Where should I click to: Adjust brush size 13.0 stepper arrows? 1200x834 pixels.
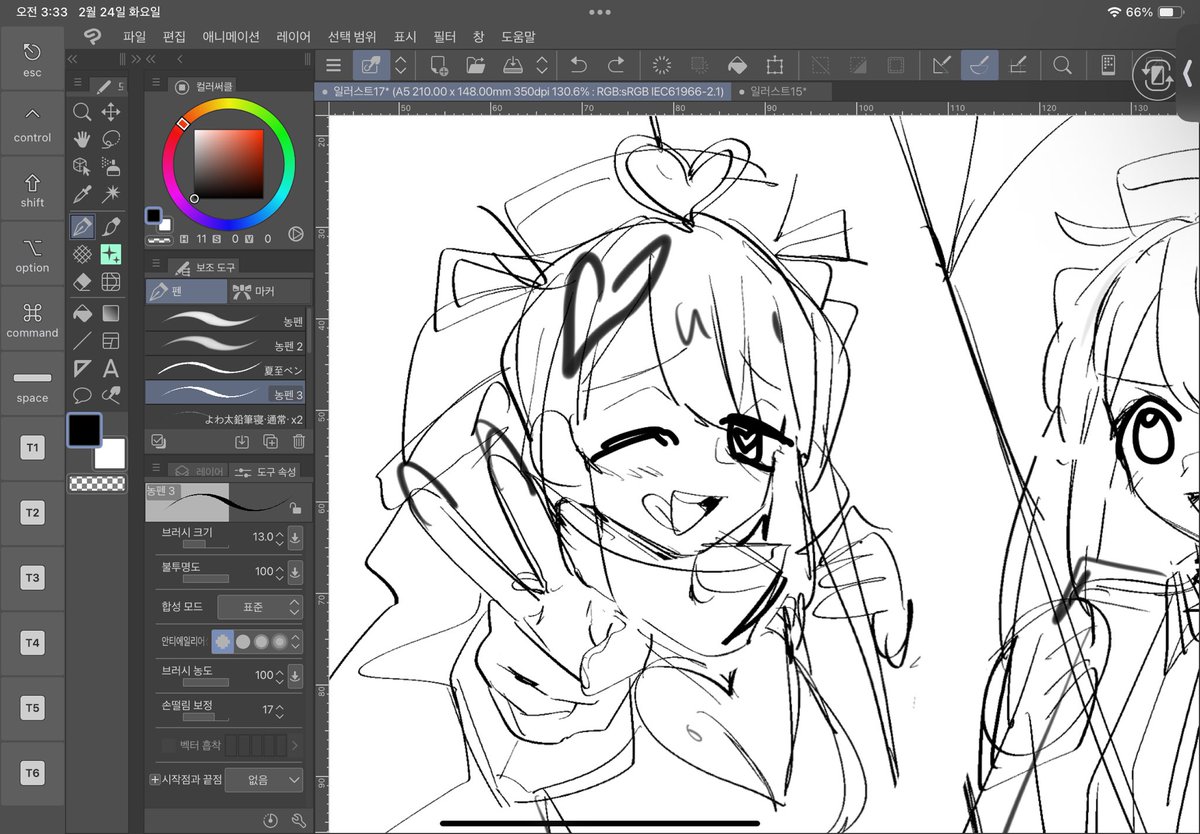[x=279, y=537]
